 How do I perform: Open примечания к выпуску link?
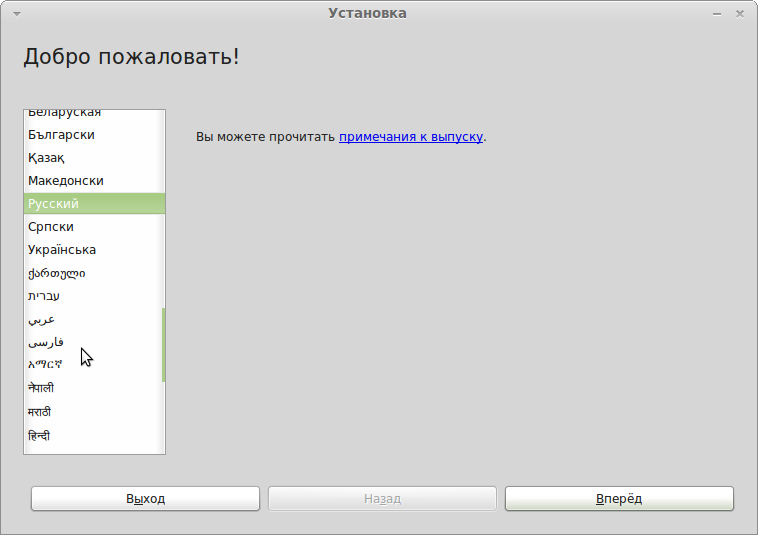(411, 137)
